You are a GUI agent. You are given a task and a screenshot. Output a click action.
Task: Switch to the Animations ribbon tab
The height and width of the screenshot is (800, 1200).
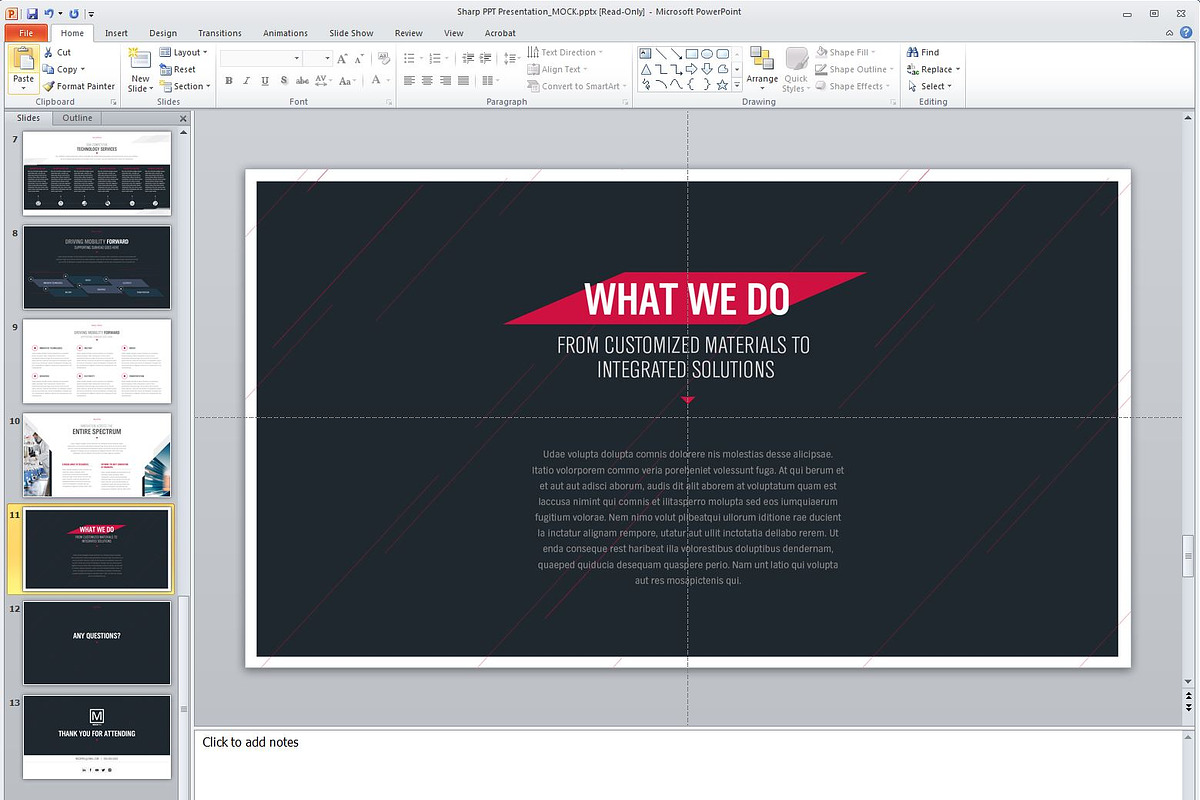click(285, 33)
